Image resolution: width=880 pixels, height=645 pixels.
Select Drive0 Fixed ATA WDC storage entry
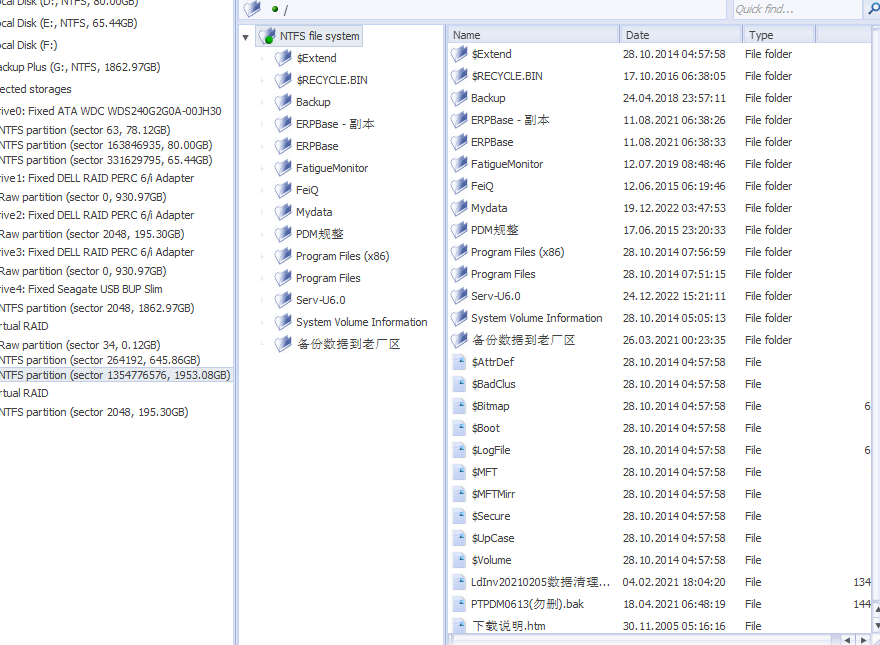pos(111,111)
